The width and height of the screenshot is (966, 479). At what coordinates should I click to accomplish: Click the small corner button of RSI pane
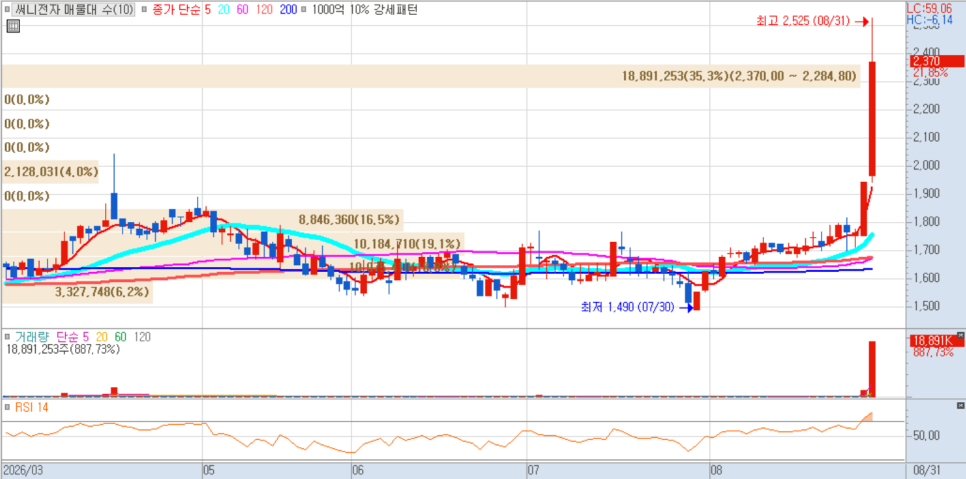tap(960, 406)
